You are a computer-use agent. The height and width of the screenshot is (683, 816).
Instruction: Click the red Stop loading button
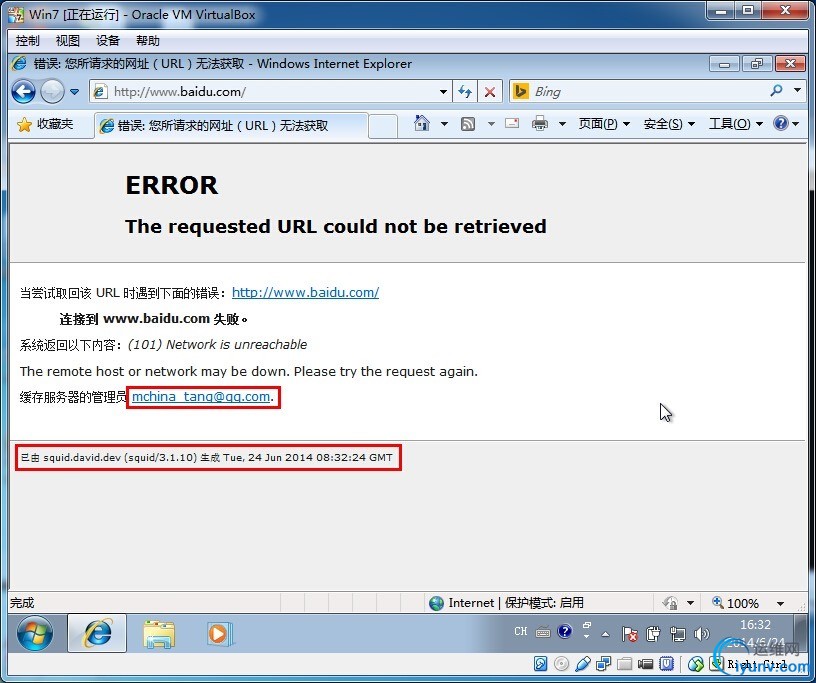click(x=490, y=92)
